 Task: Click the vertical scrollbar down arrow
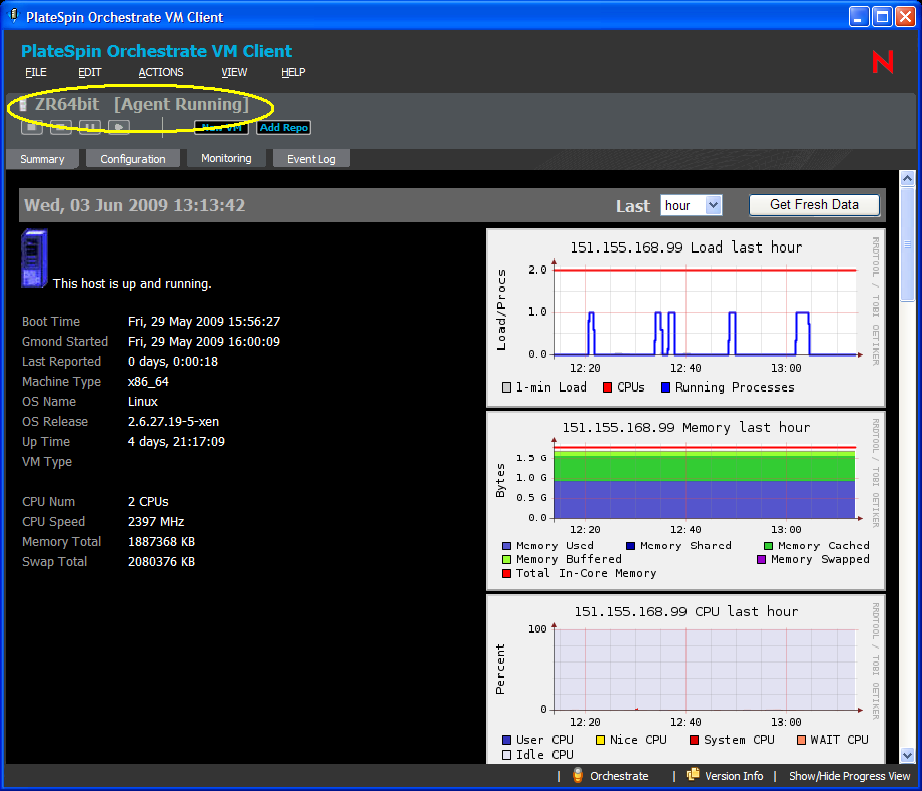pos(907,756)
